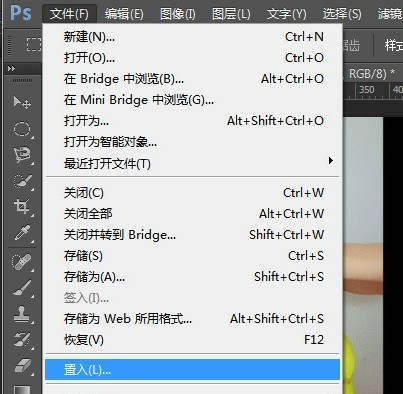The image size is (403, 394).
Task: Select the Elliptical Marquee tool
Action: (x=22, y=129)
